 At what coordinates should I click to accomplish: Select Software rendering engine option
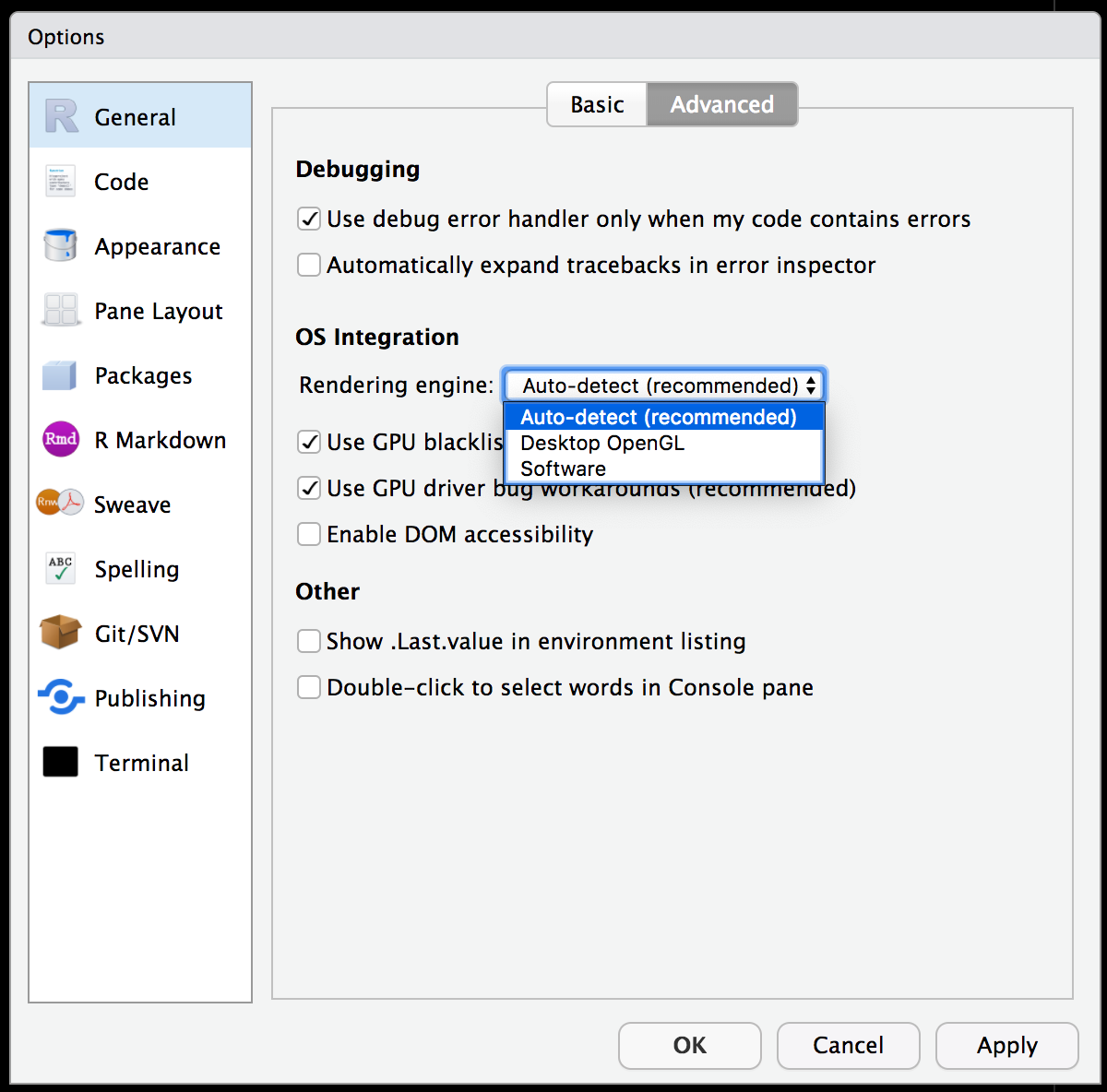click(563, 469)
